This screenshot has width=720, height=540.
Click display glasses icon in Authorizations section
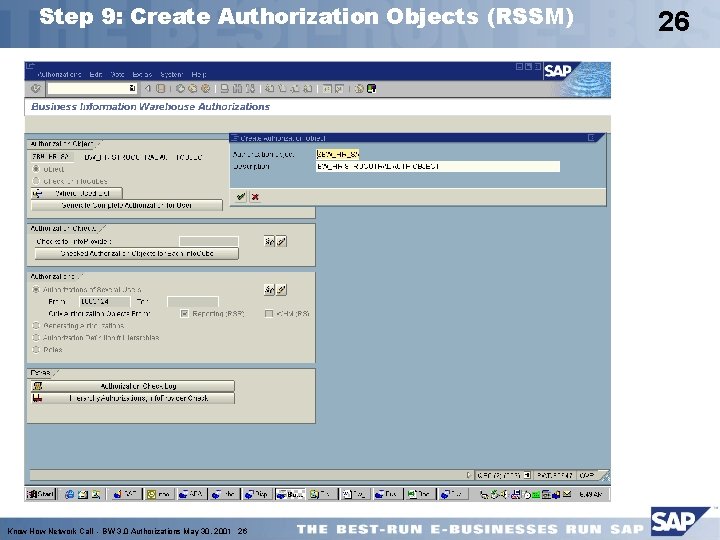270,289
